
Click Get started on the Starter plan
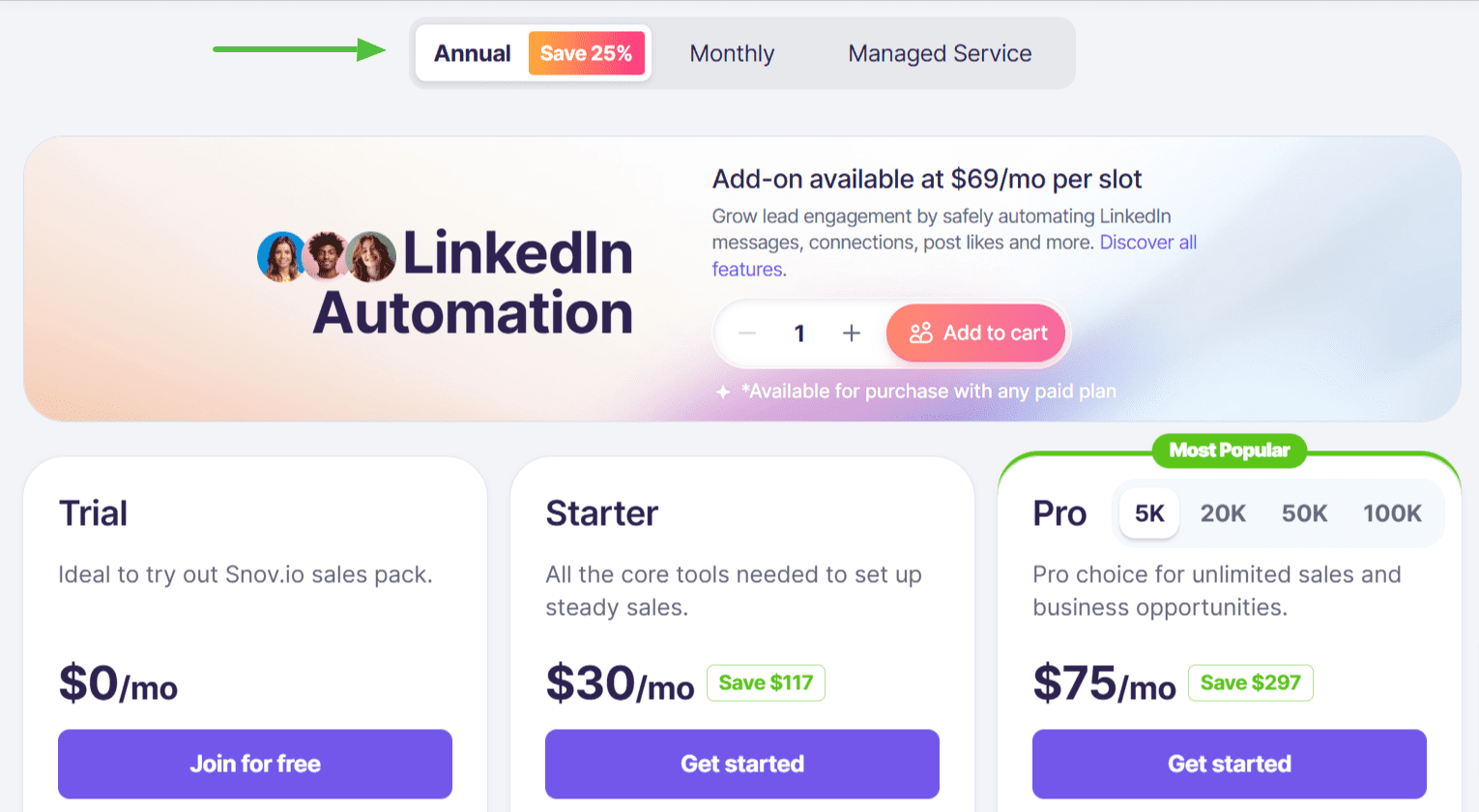point(741,764)
